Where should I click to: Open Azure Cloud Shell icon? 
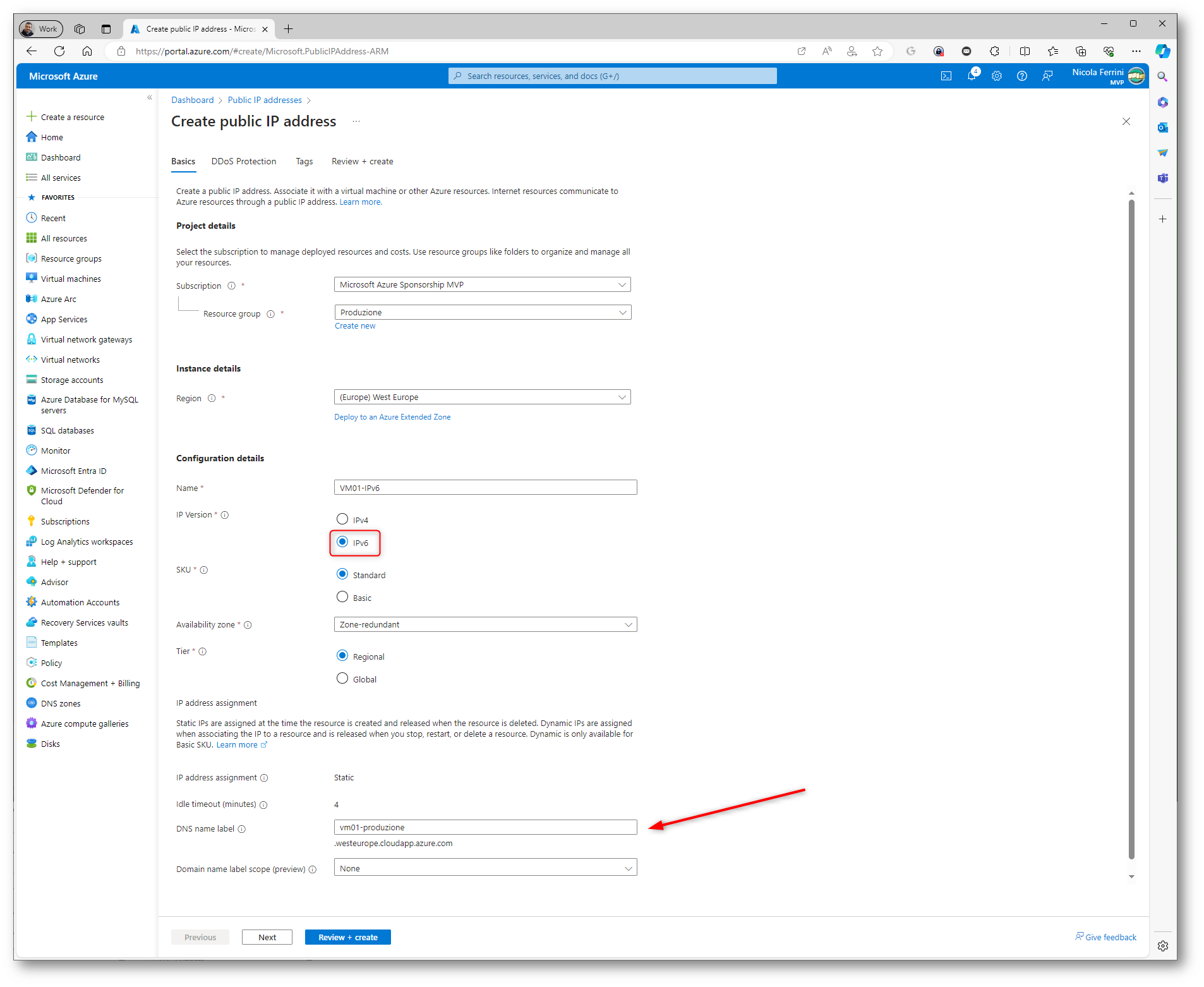946,76
